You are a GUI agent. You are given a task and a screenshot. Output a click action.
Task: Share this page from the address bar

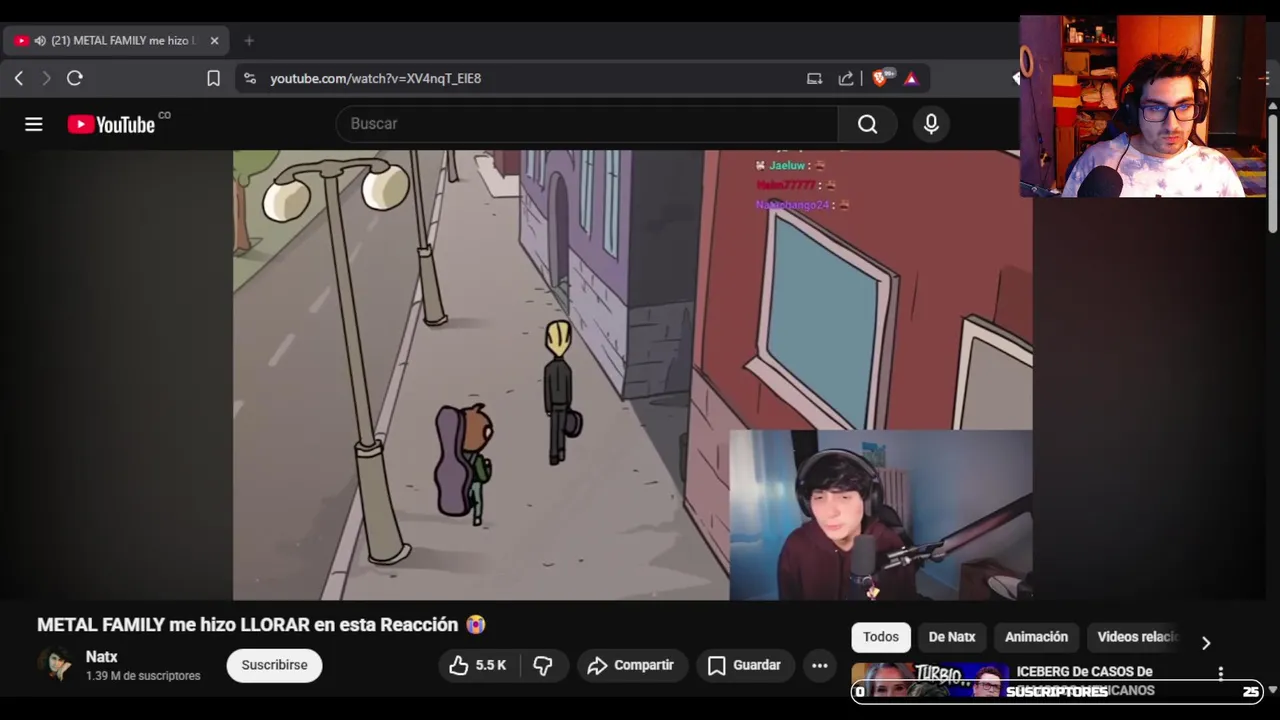[846, 78]
